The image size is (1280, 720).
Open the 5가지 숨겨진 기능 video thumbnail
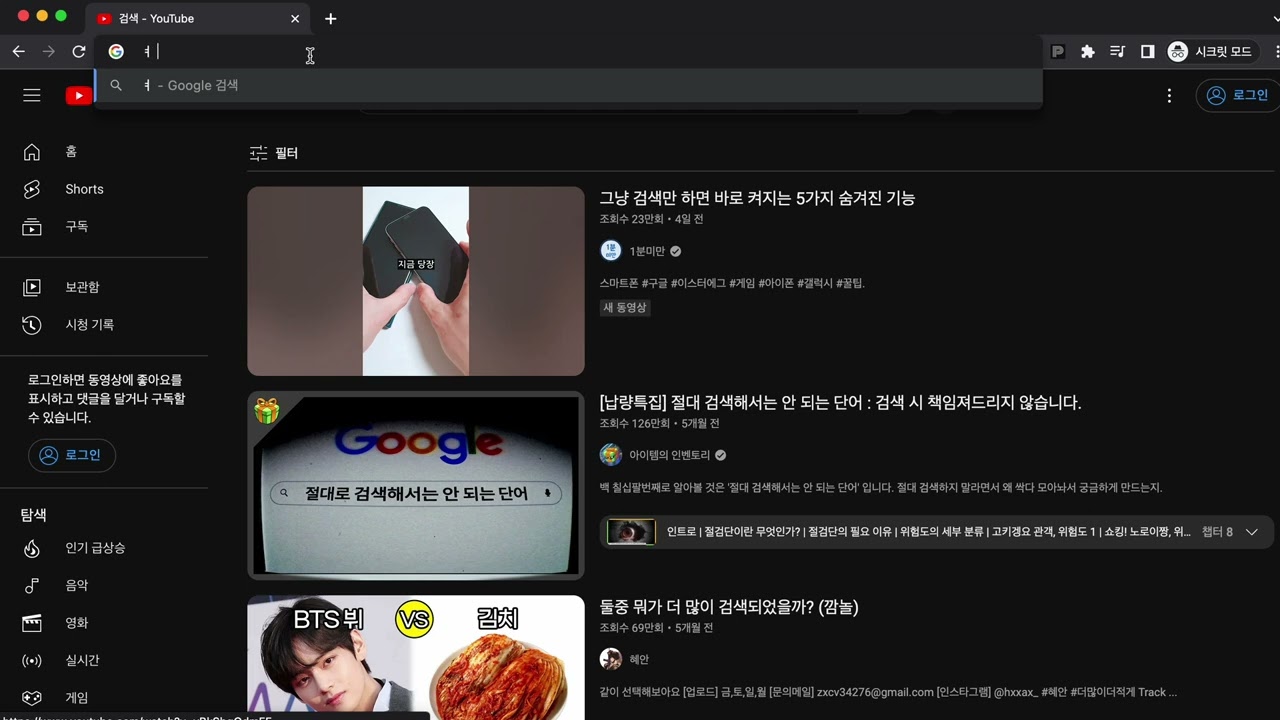coord(416,281)
